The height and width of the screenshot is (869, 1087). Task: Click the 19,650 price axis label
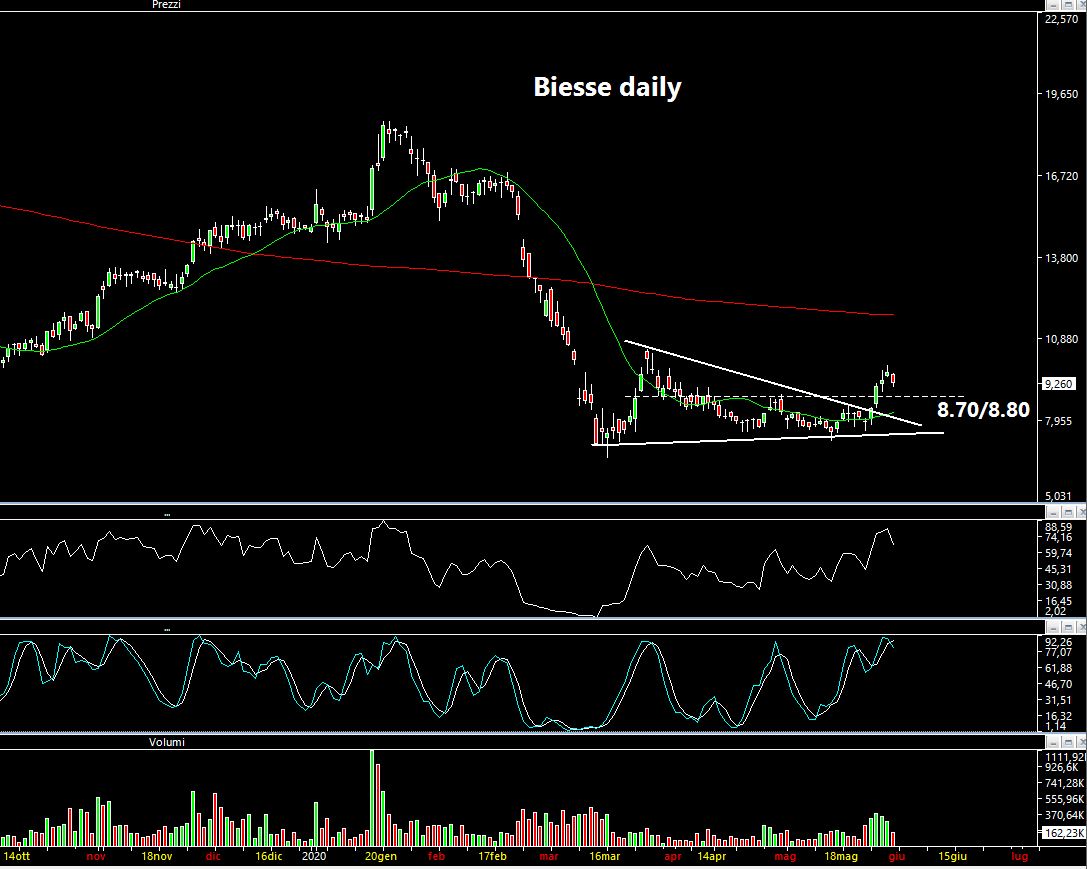pos(1062,94)
